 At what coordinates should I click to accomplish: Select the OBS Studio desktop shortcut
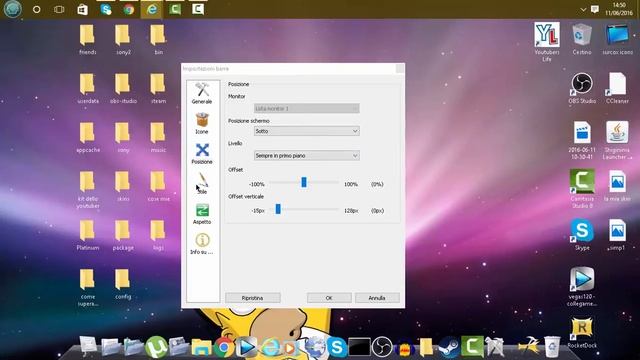coord(582,88)
